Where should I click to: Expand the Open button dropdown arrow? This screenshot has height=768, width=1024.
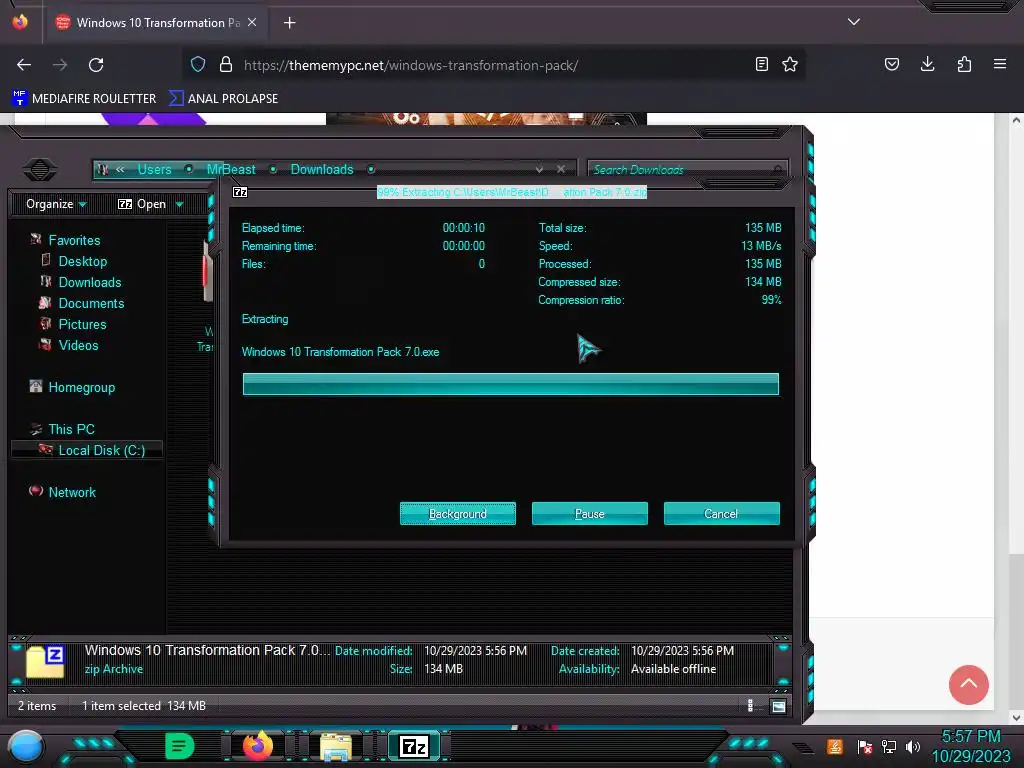180,204
